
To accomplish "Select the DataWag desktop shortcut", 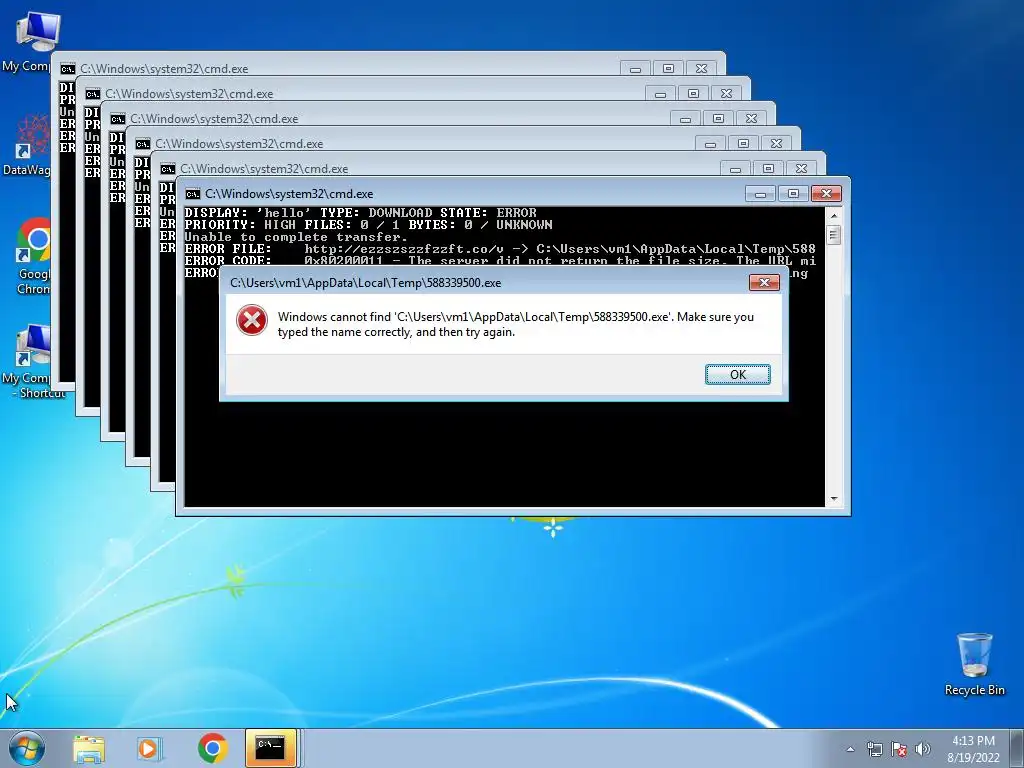I will pyautogui.click(x=26, y=144).
